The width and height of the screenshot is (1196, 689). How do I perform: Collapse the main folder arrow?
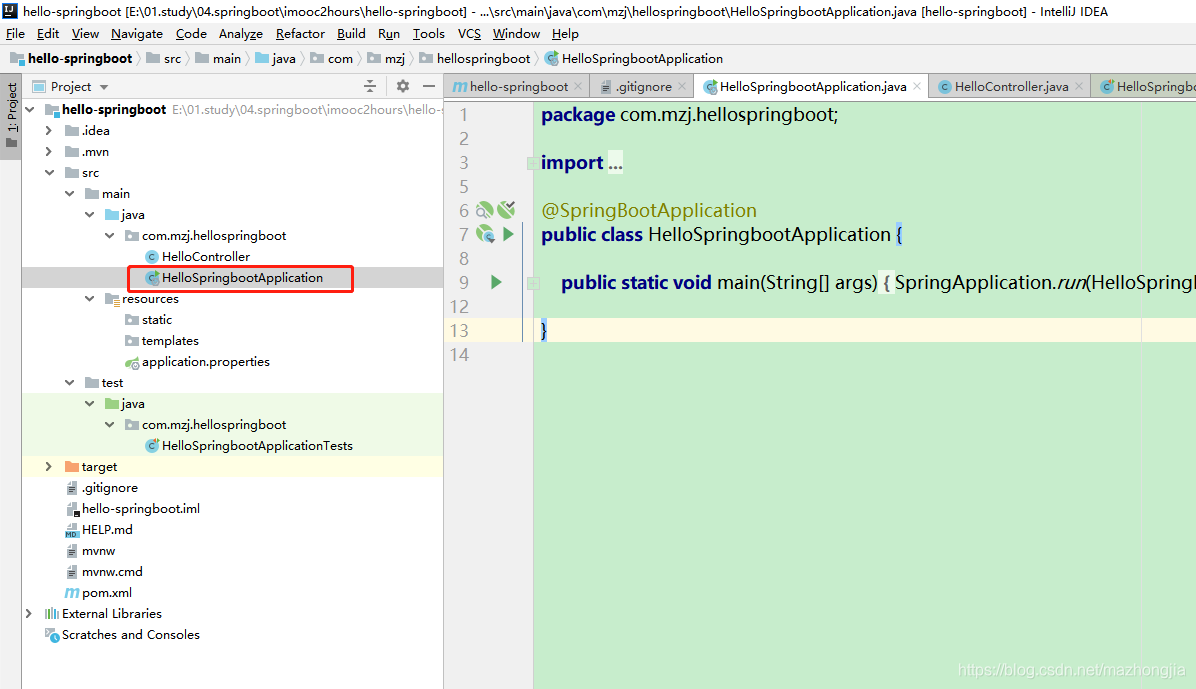70,194
